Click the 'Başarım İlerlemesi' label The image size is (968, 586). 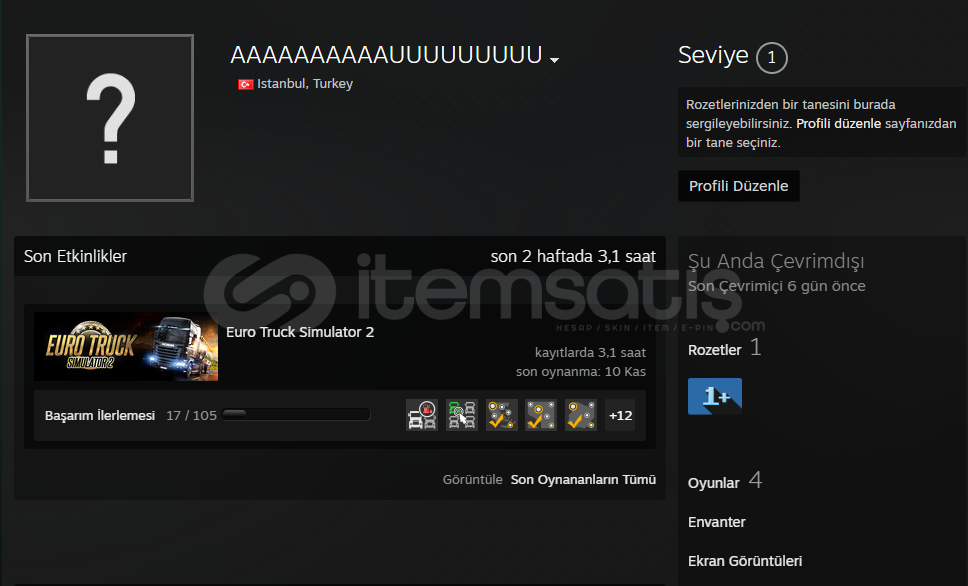tap(100, 416)
